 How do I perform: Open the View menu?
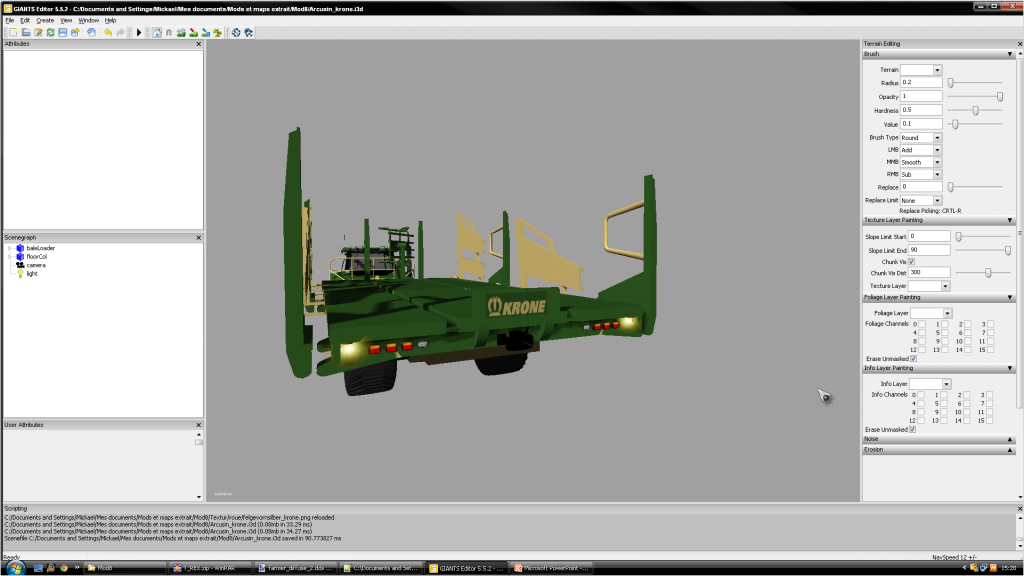click(66, 20)
